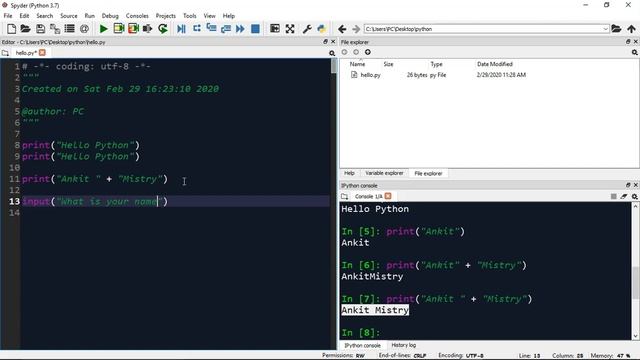Maximize current pane icon

pos(275,29)
